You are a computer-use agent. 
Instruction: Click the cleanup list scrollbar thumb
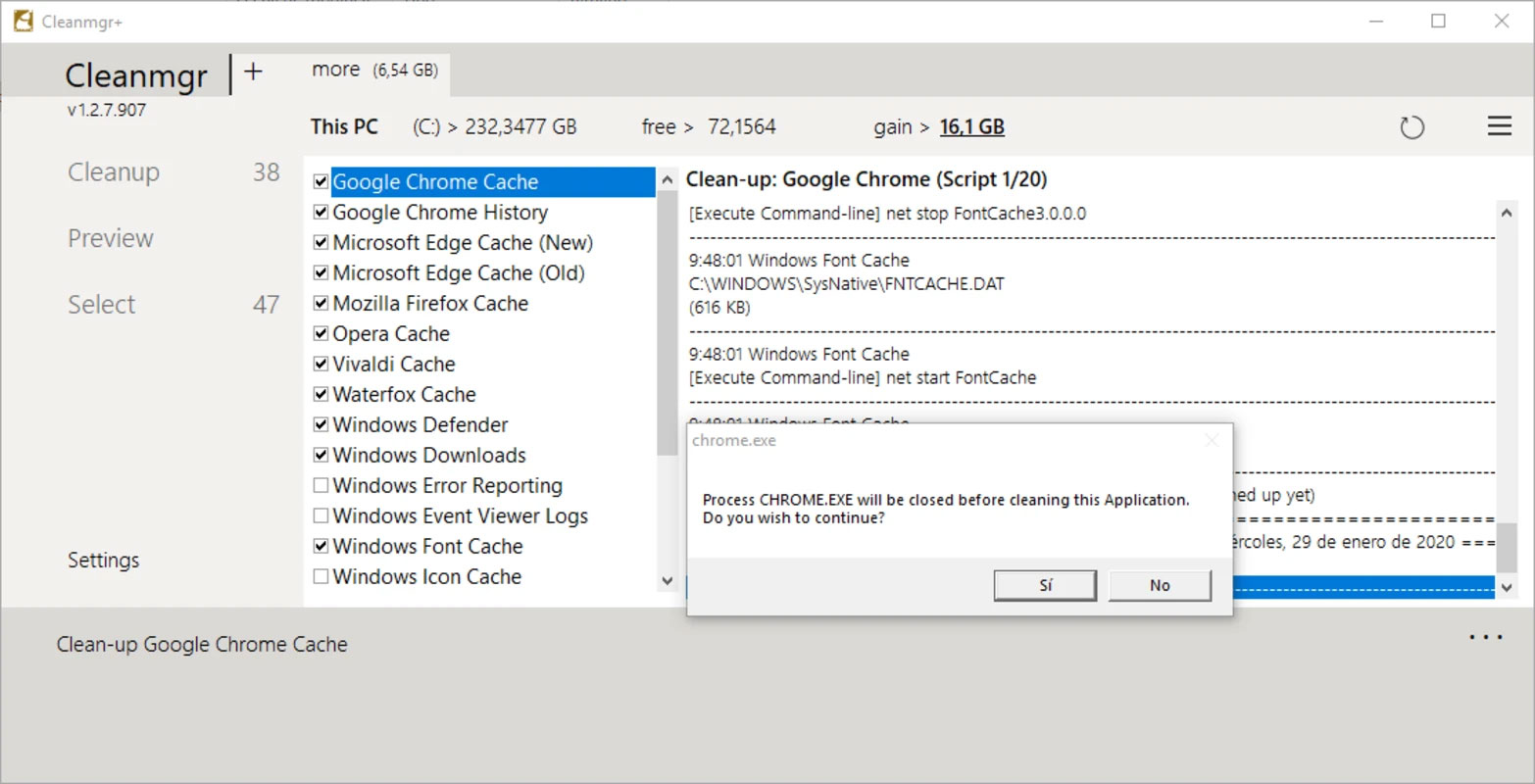tap(668, 323)
